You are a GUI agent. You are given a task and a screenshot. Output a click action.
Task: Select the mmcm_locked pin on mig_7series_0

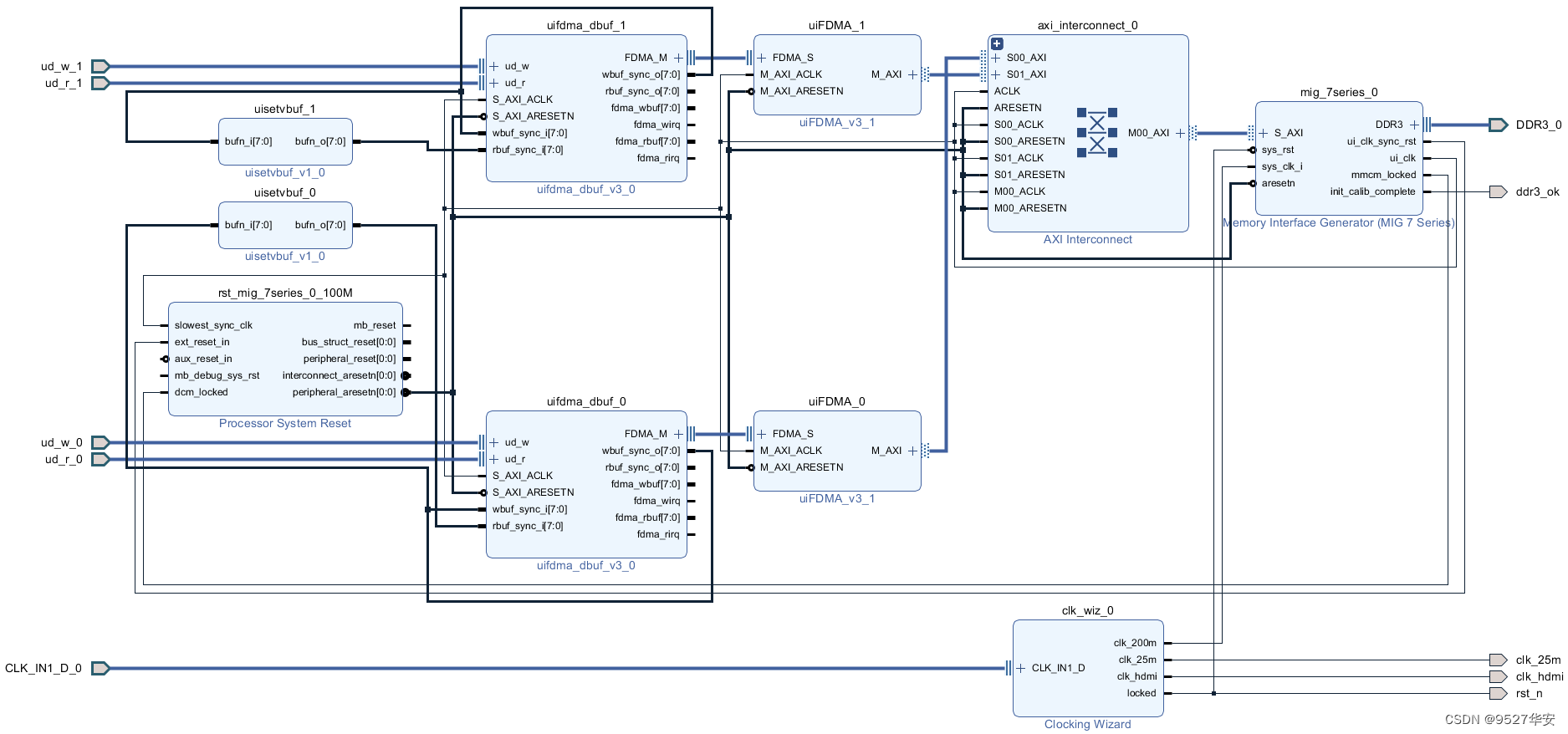pos(1384,175)
